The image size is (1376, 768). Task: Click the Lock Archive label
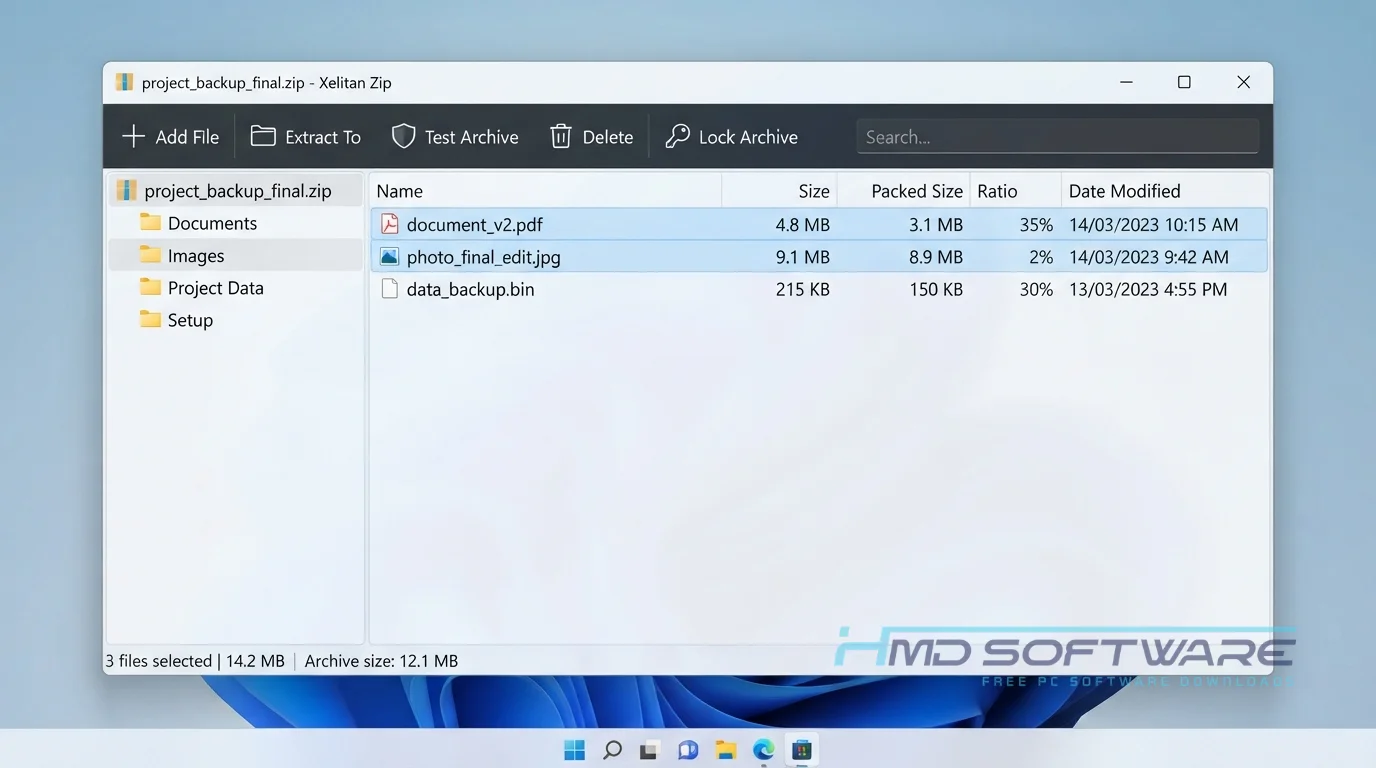coord(748,137)
